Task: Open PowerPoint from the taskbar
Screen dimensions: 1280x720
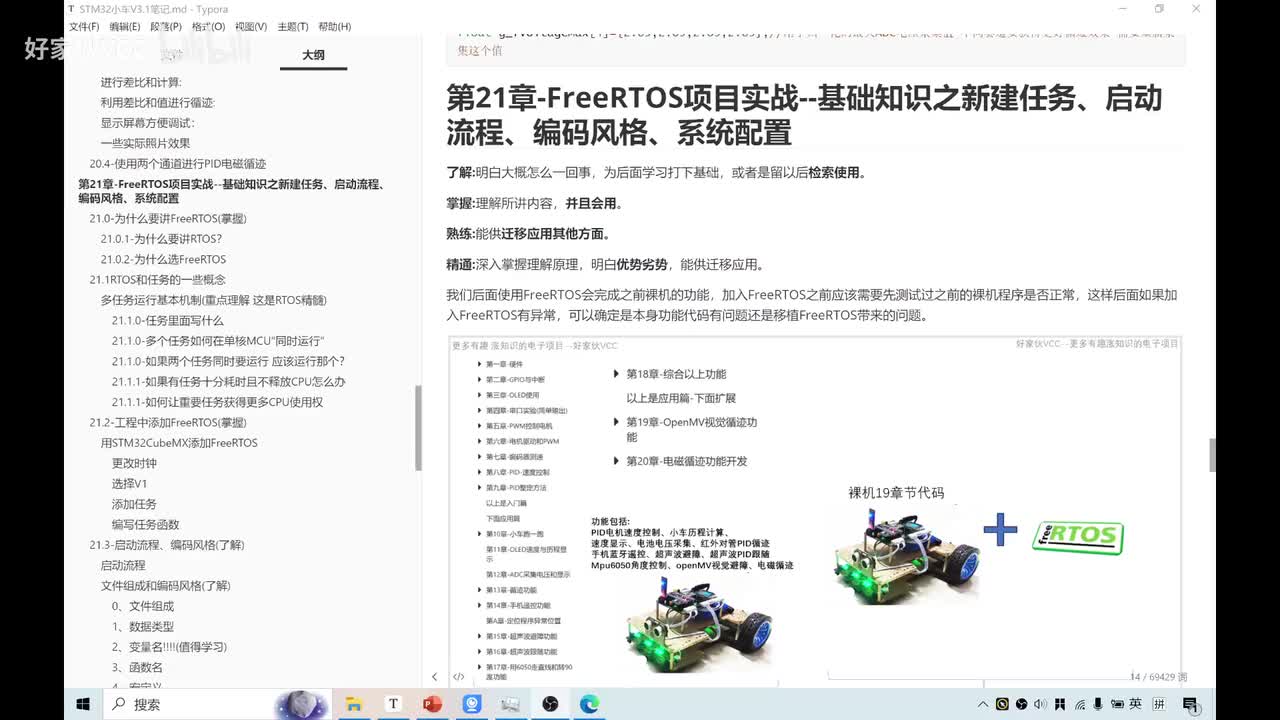Action: point(432,704)
